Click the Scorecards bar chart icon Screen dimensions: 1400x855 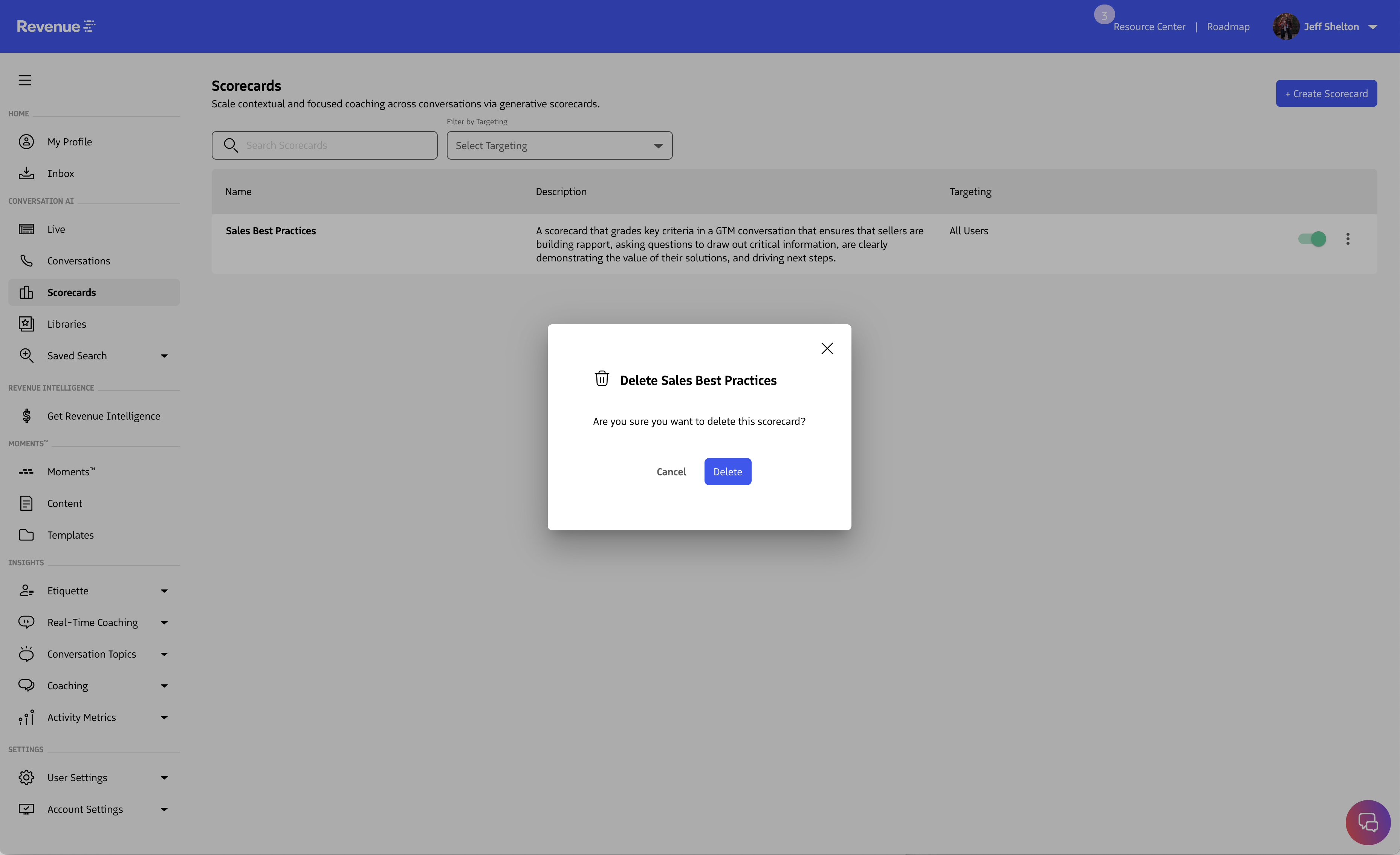point(26,292)
